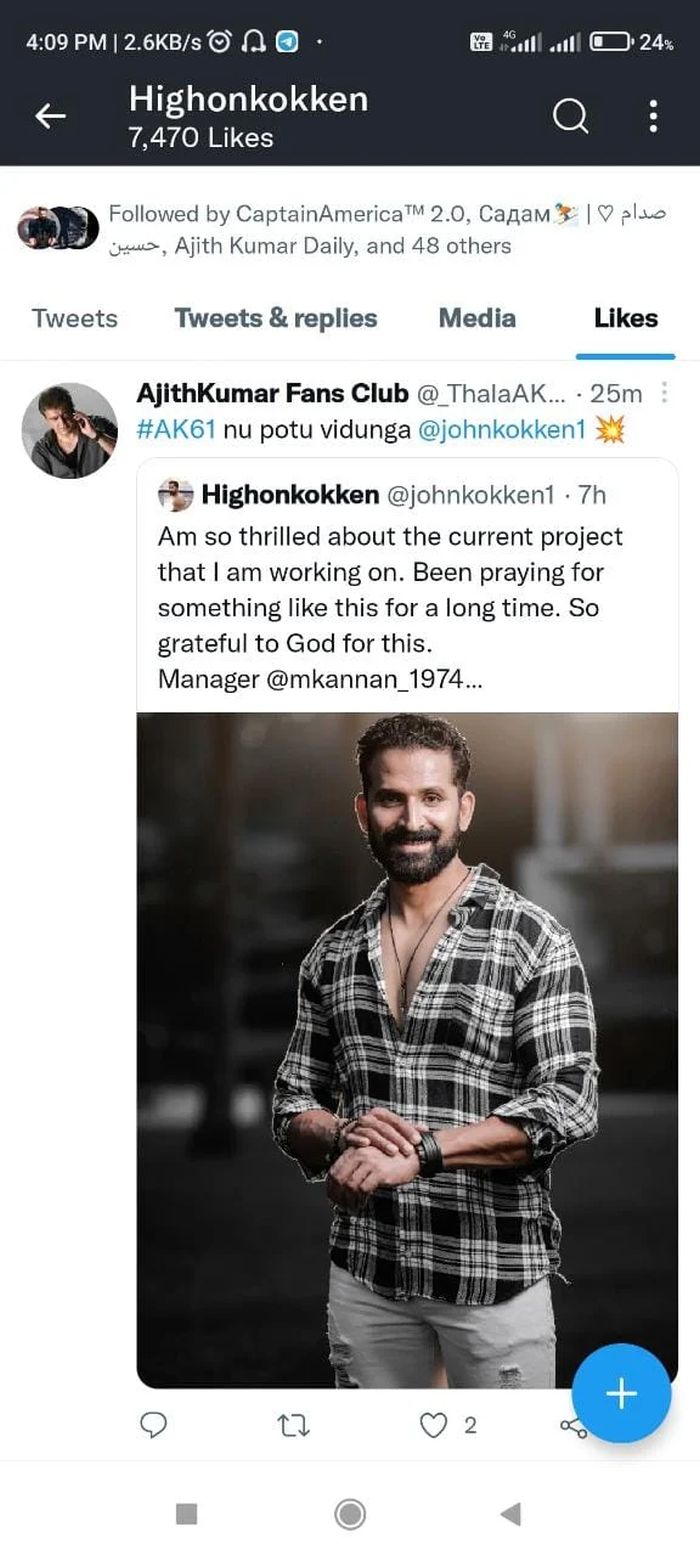Open the three-dot overflow menu in the header

(x=653, y=116)
